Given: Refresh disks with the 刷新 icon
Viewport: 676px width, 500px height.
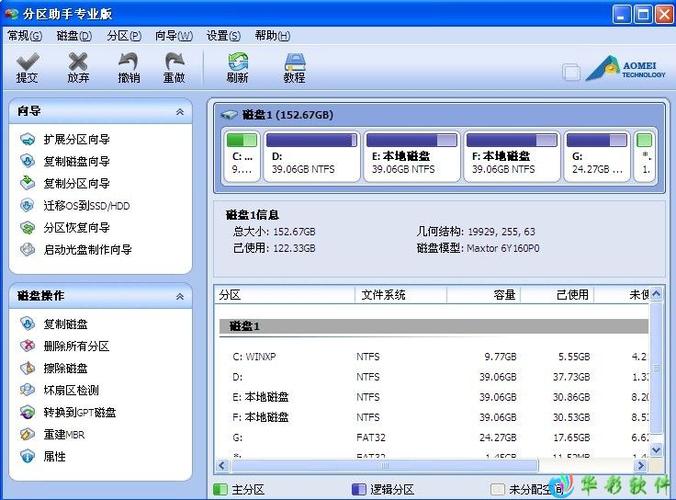Looking at the screenshot, I should click(237, 67).
